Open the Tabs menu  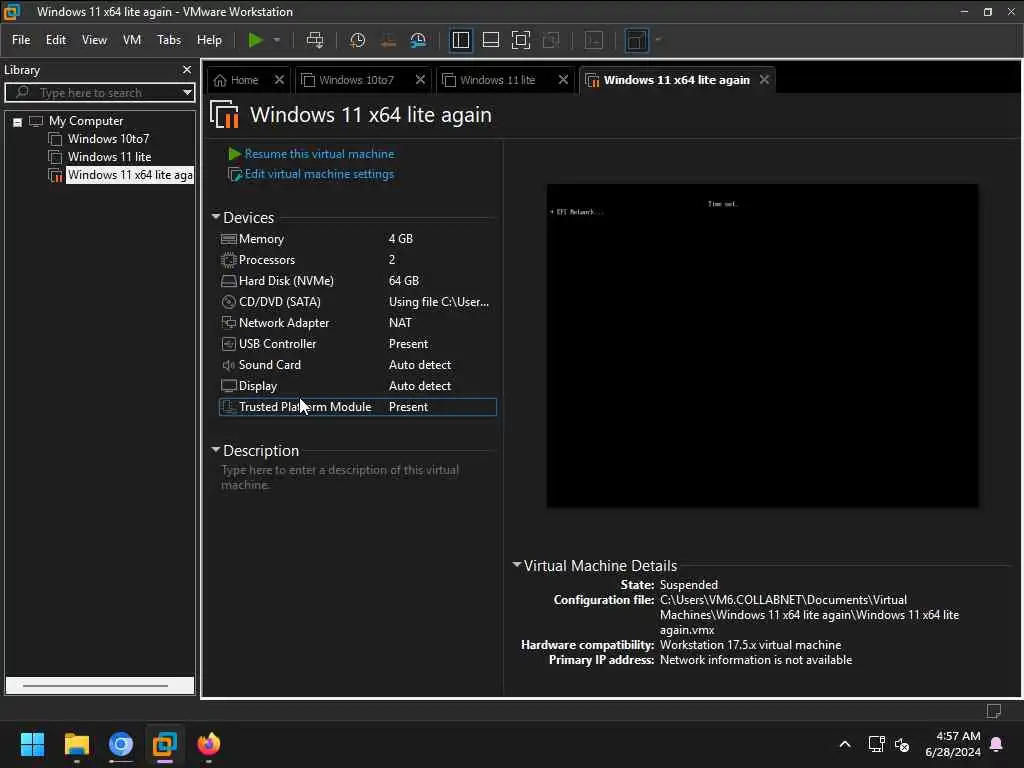[168, 40]
